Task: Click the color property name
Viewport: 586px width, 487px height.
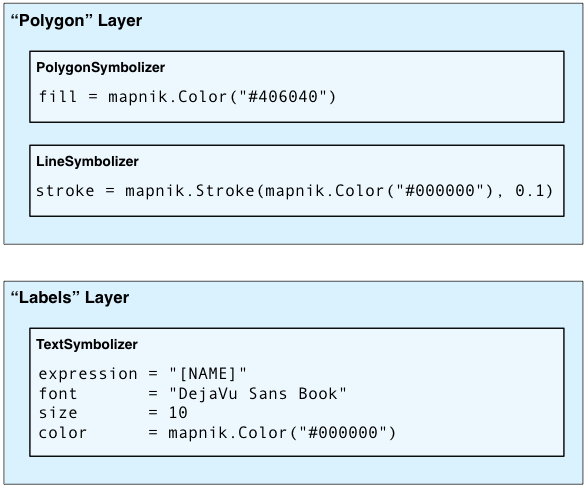Action: coord(63,433)
